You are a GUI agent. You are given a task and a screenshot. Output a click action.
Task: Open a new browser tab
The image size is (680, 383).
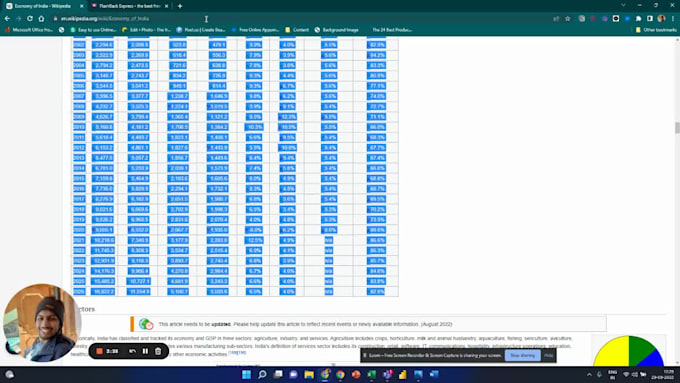(180, 6)
